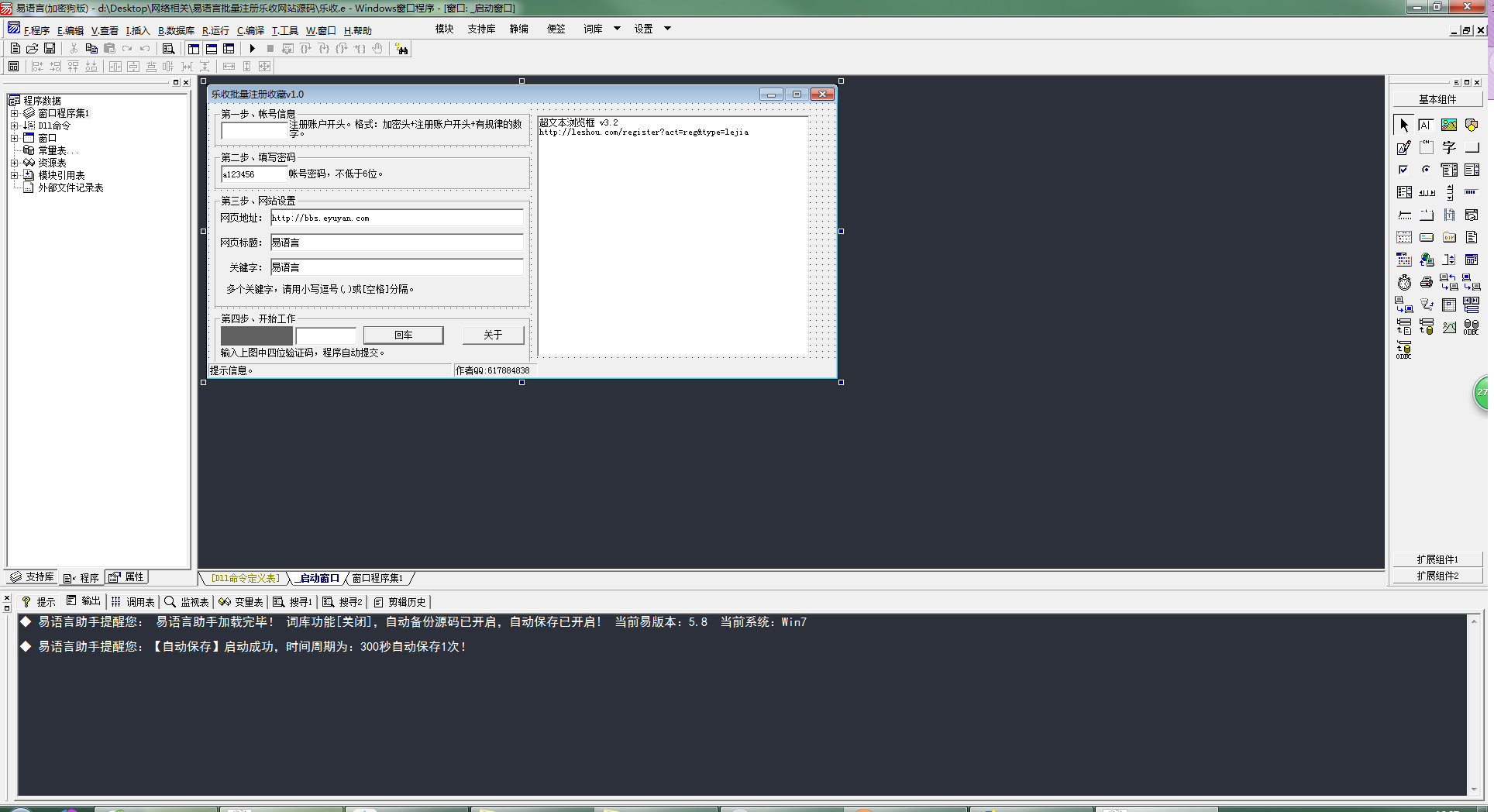Open the 词库 dropdown arrow
1494x812 pixels.
(x=617, y=29)
